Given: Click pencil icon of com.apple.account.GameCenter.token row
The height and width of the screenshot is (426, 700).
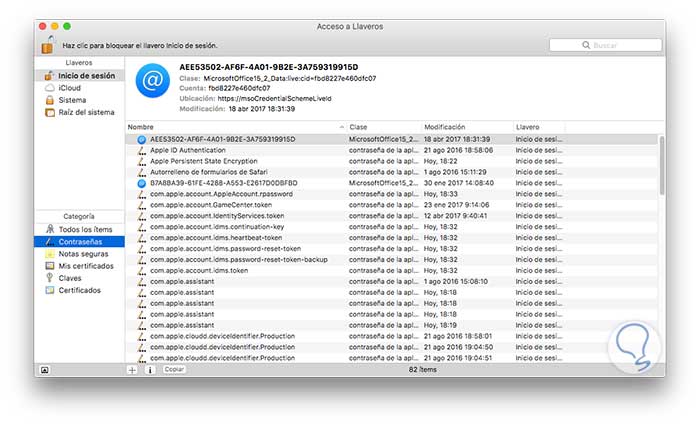Looking at the screenshot, I should click(142, 205).
